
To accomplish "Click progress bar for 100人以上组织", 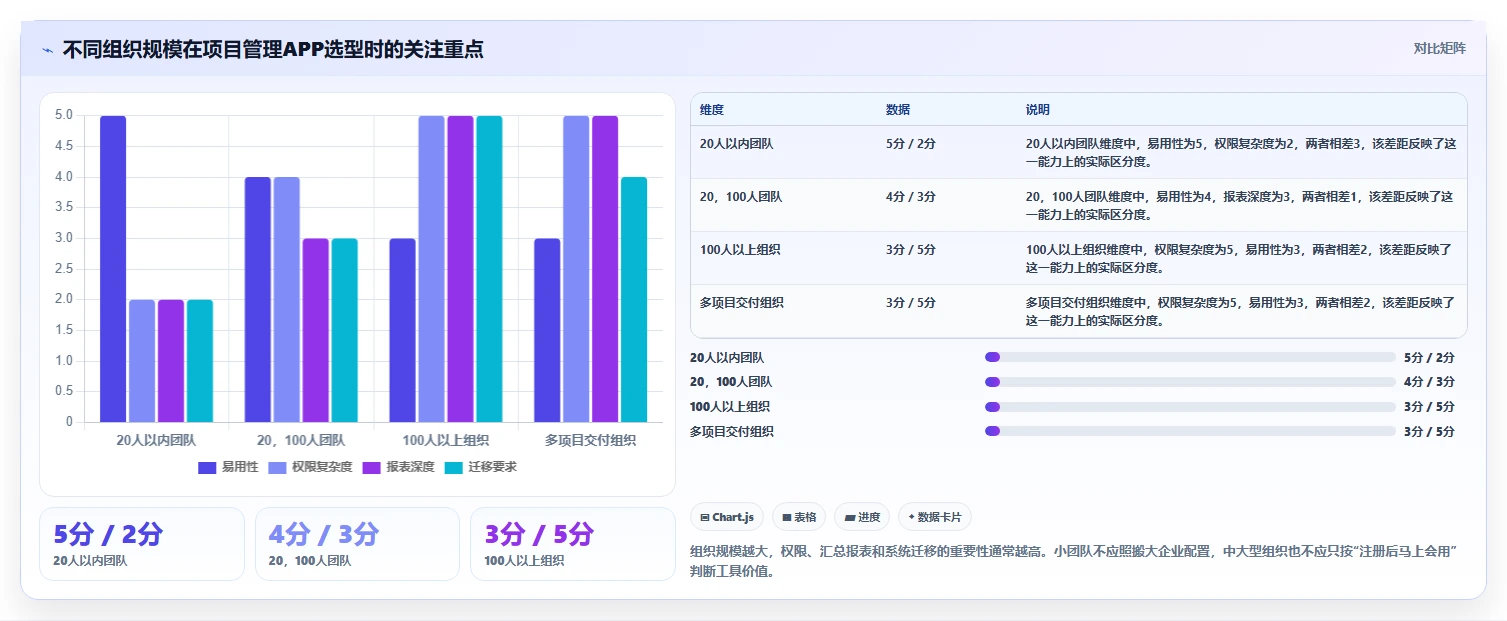I will click(1190, 407).
